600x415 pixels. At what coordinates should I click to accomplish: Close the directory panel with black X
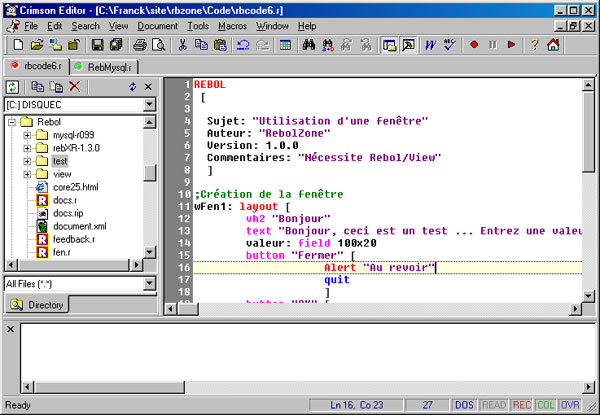click(x=148, y=87)
